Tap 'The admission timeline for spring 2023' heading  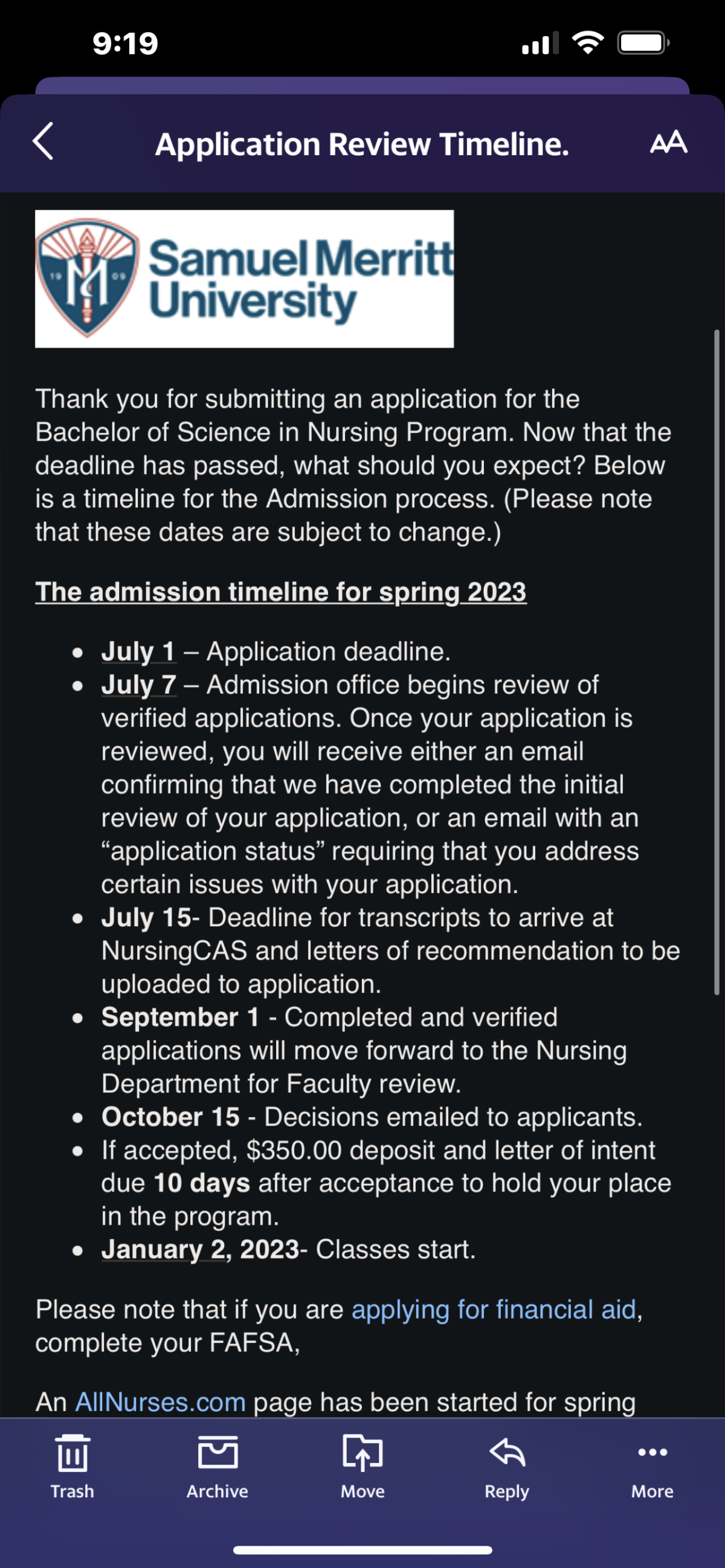pos(281,592)
